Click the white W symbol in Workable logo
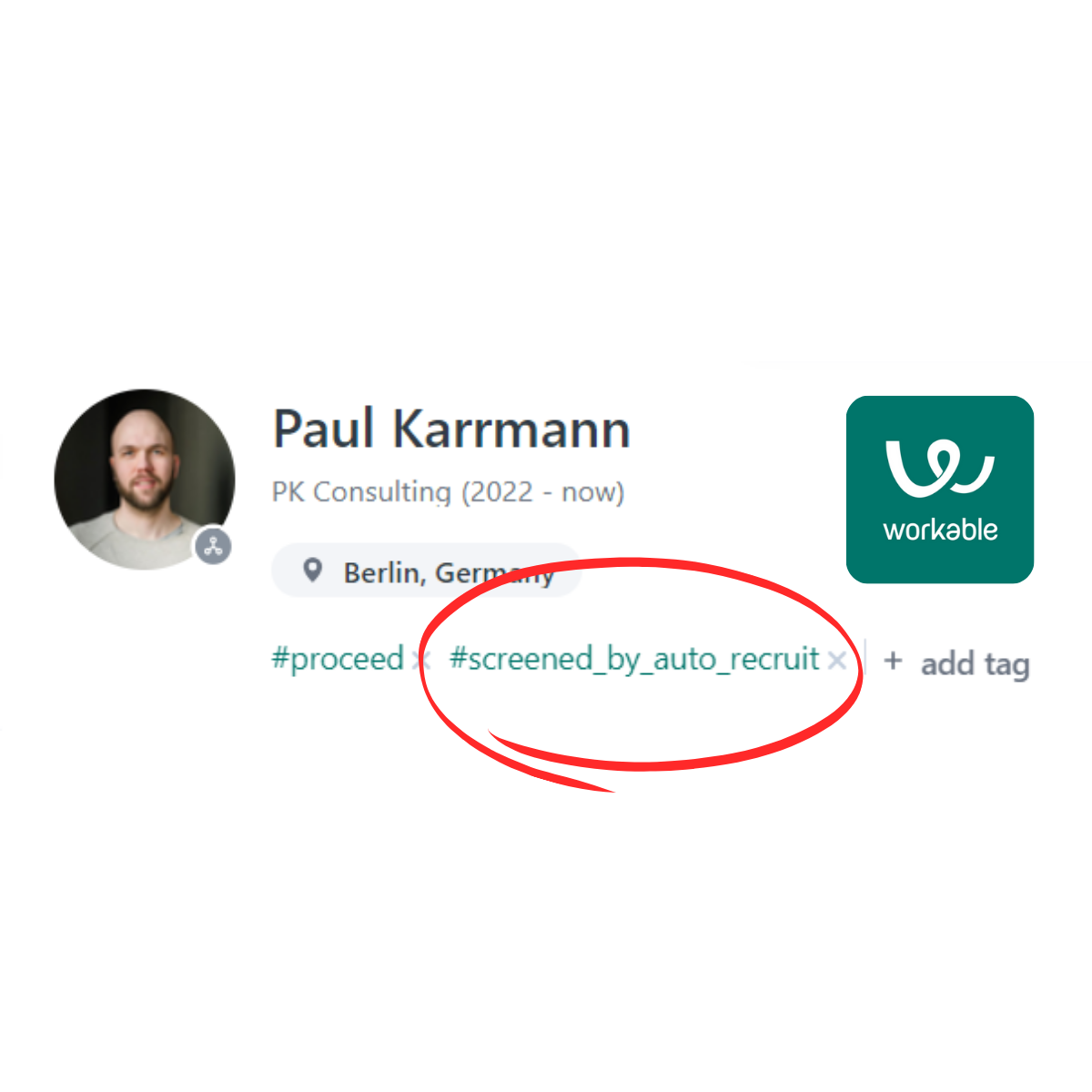This screenshot has height=1092, width=1092. (940, 467)
